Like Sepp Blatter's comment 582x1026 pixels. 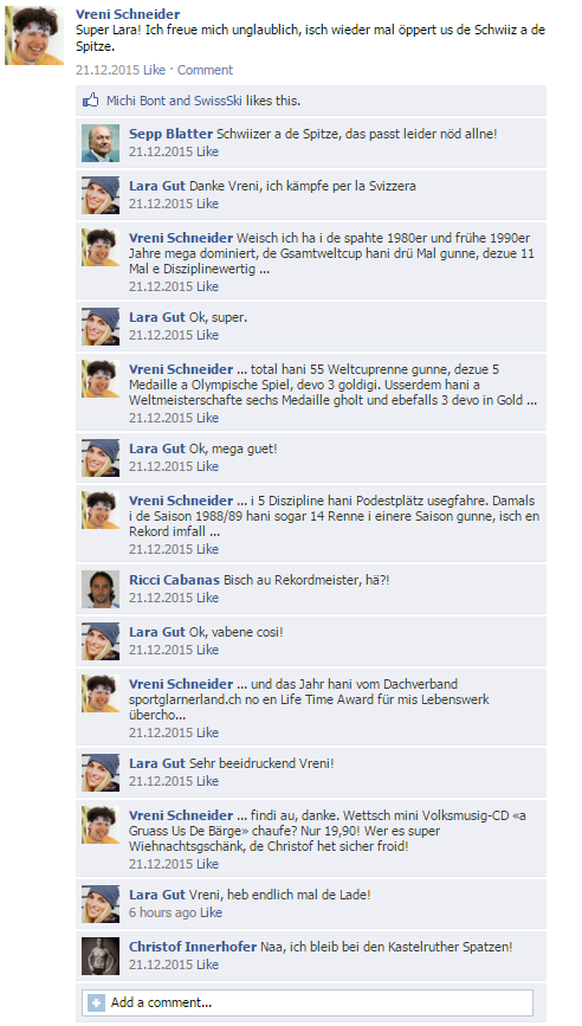pos(208,152)
